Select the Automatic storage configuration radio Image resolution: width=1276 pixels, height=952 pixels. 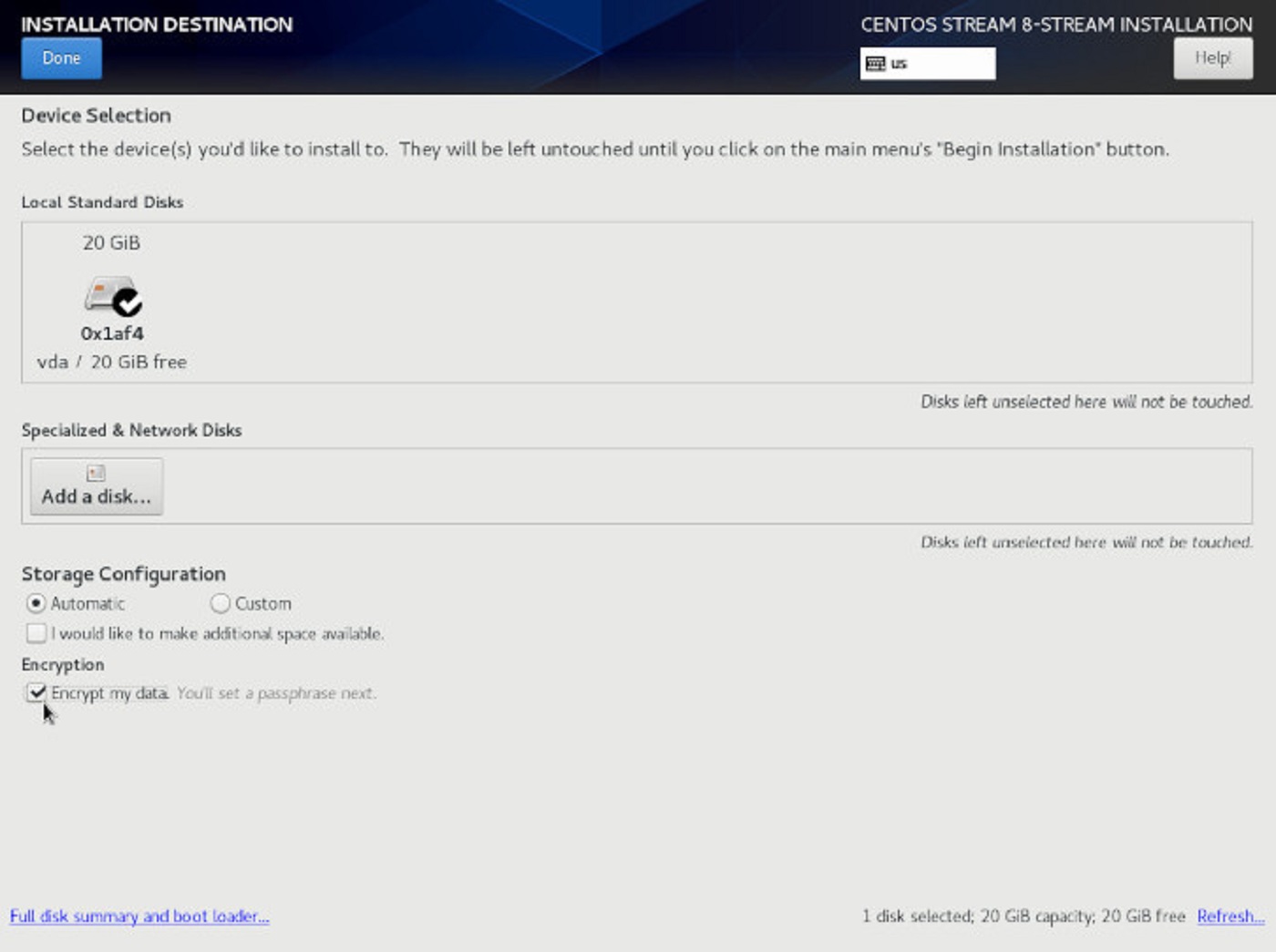click(x=36, y=603)
